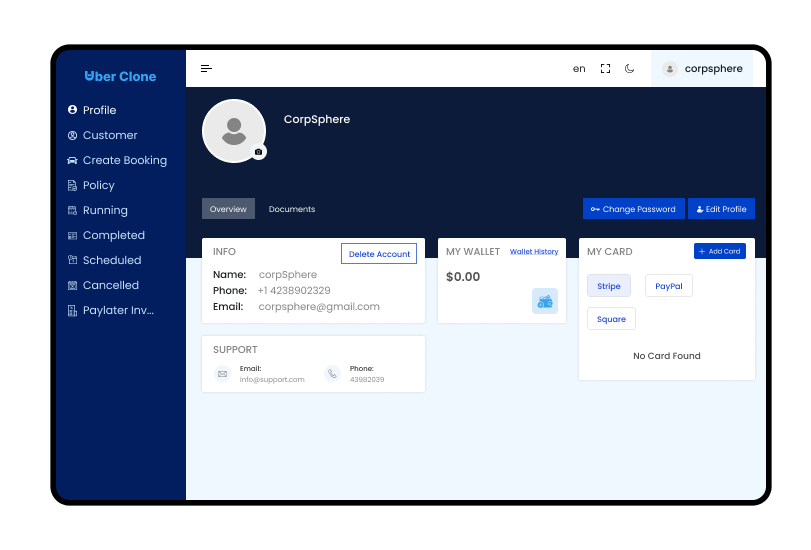811x550 pixels.
Task: Open Create Booking in the sidebar
Action: [124, 160]
